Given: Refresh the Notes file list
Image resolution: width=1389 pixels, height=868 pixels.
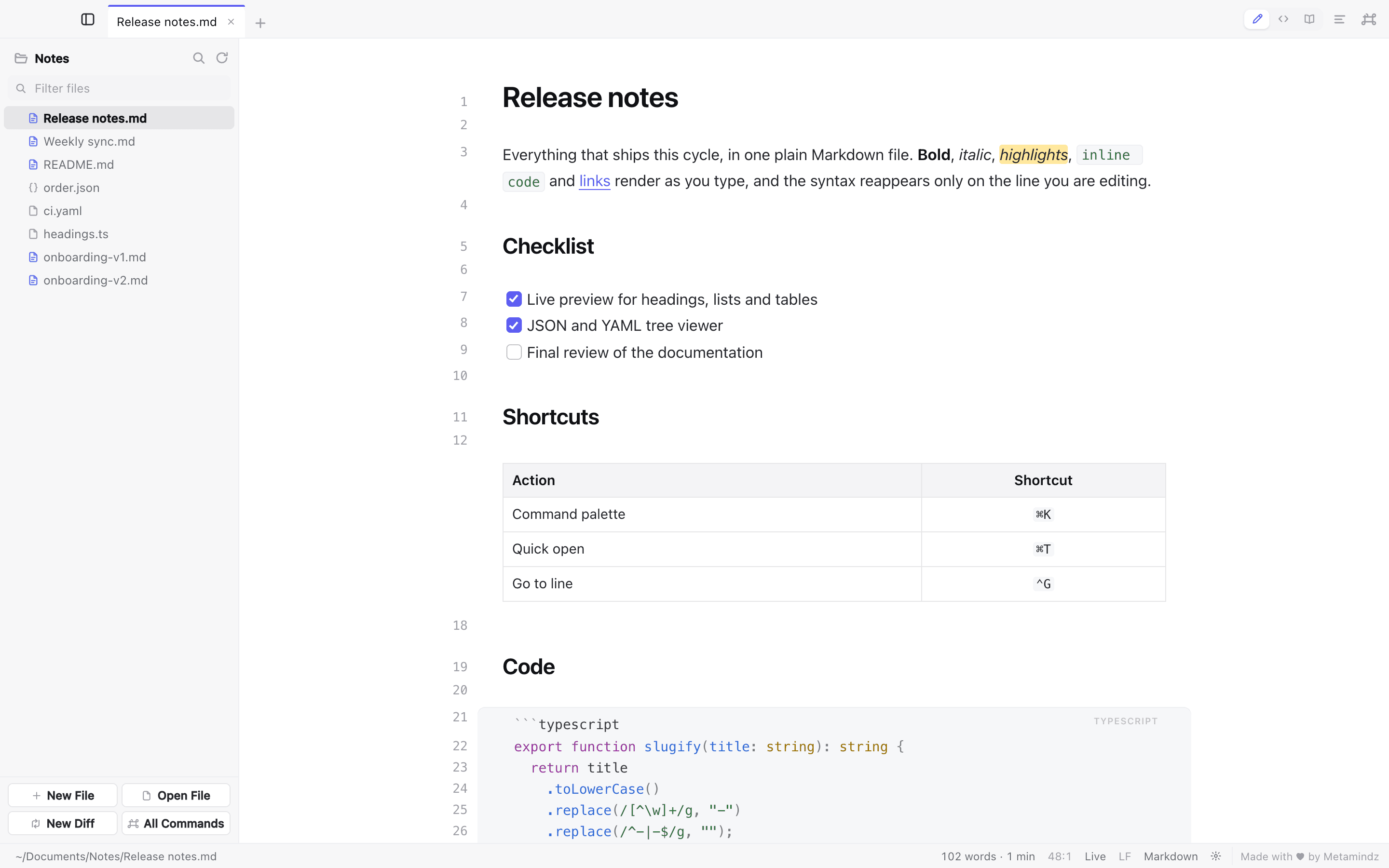Looking at the screenshot, I should click(x=222, y=58).
